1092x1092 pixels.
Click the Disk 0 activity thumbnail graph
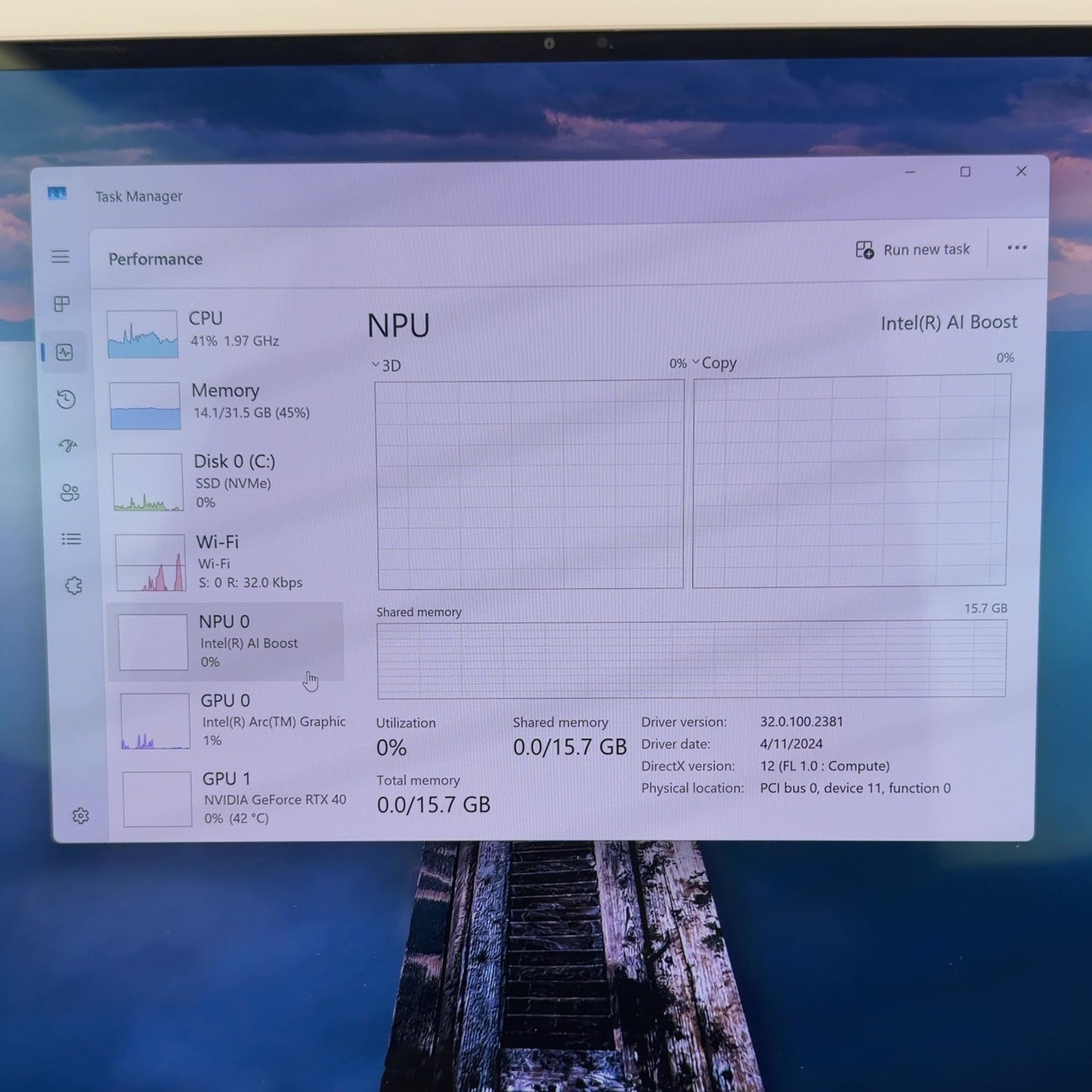tap(147, 482)
